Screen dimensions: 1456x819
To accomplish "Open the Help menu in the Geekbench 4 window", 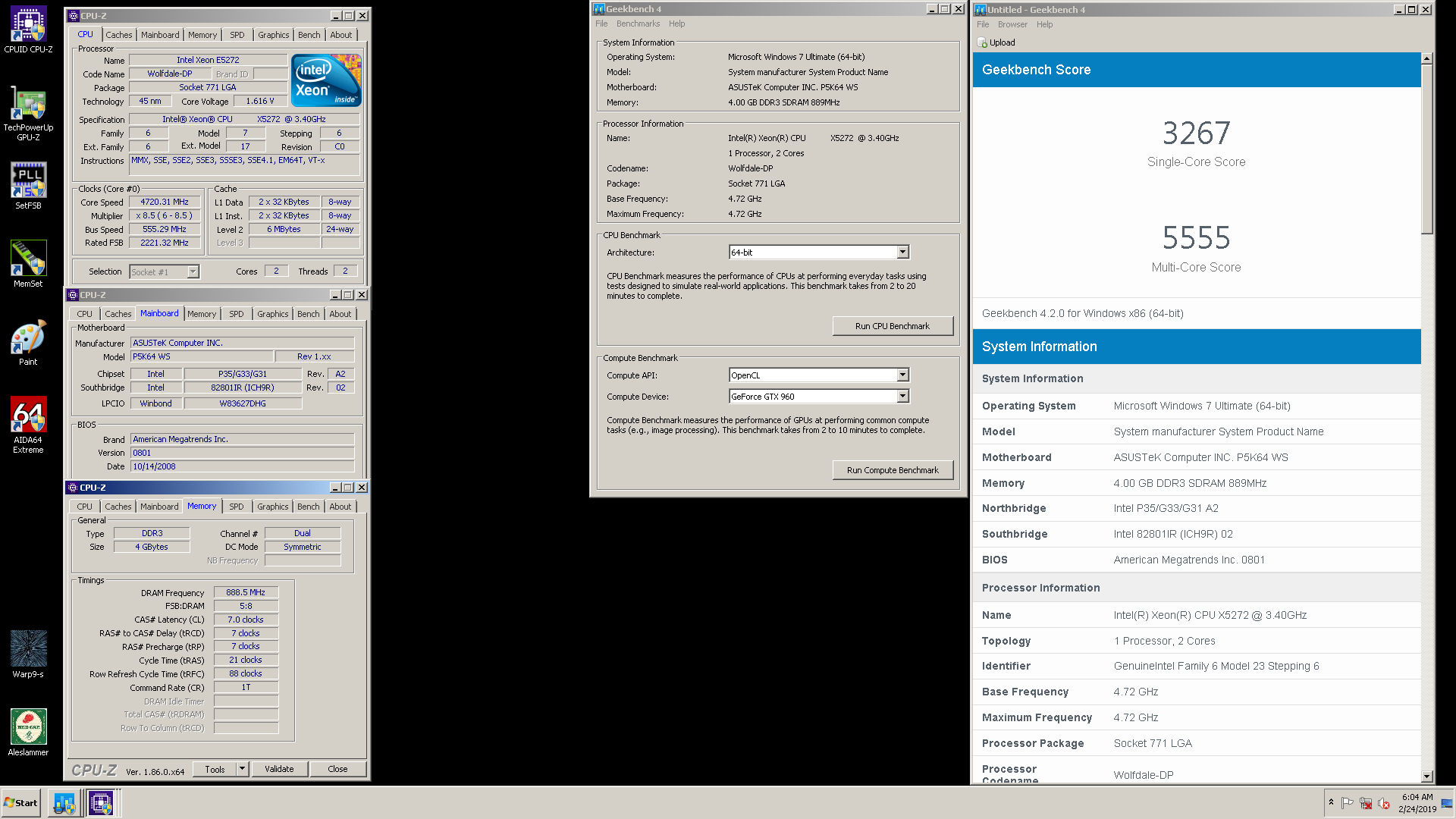I will click(676, 24).
